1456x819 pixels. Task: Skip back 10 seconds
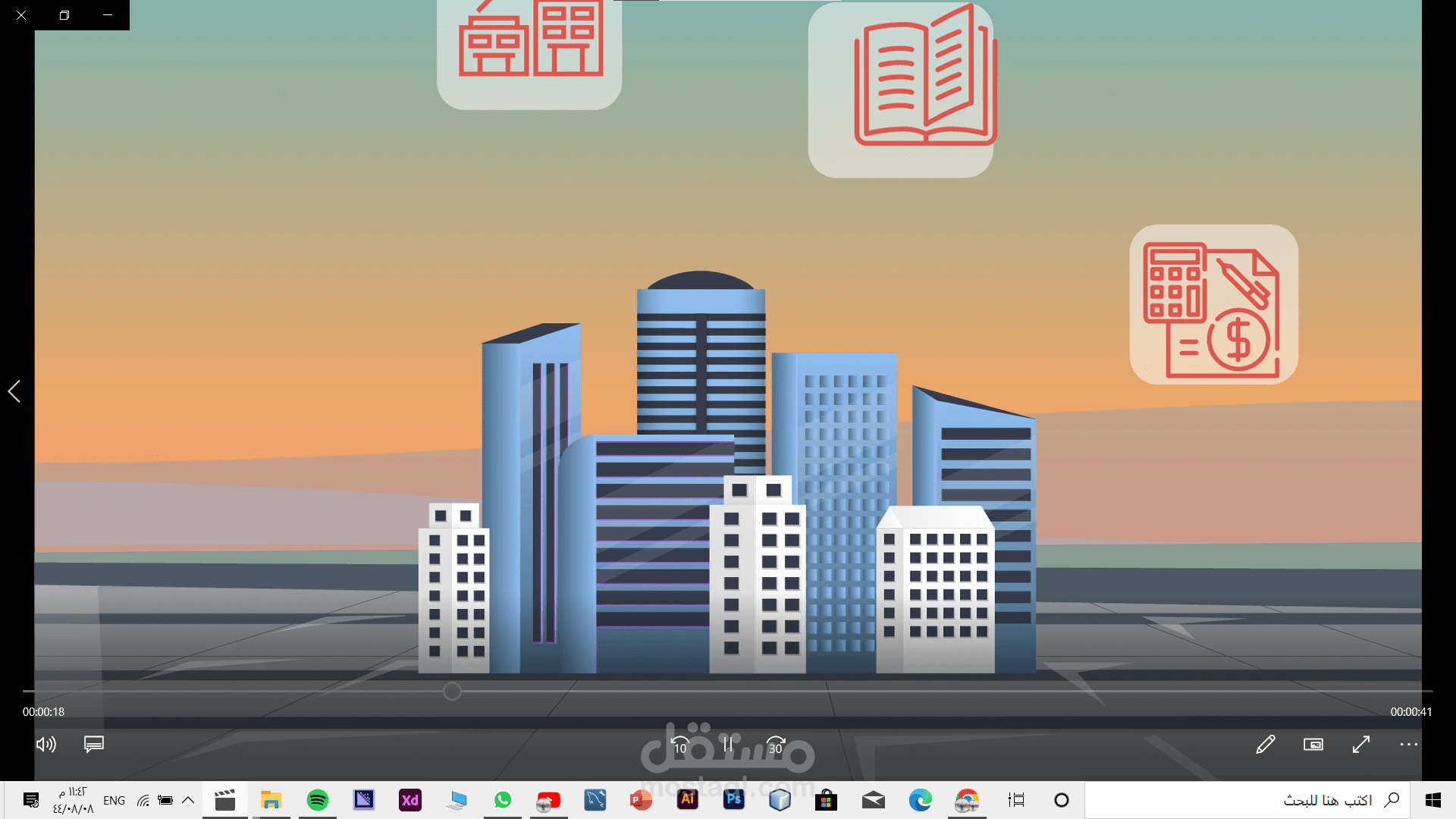(x=680, y=745)
